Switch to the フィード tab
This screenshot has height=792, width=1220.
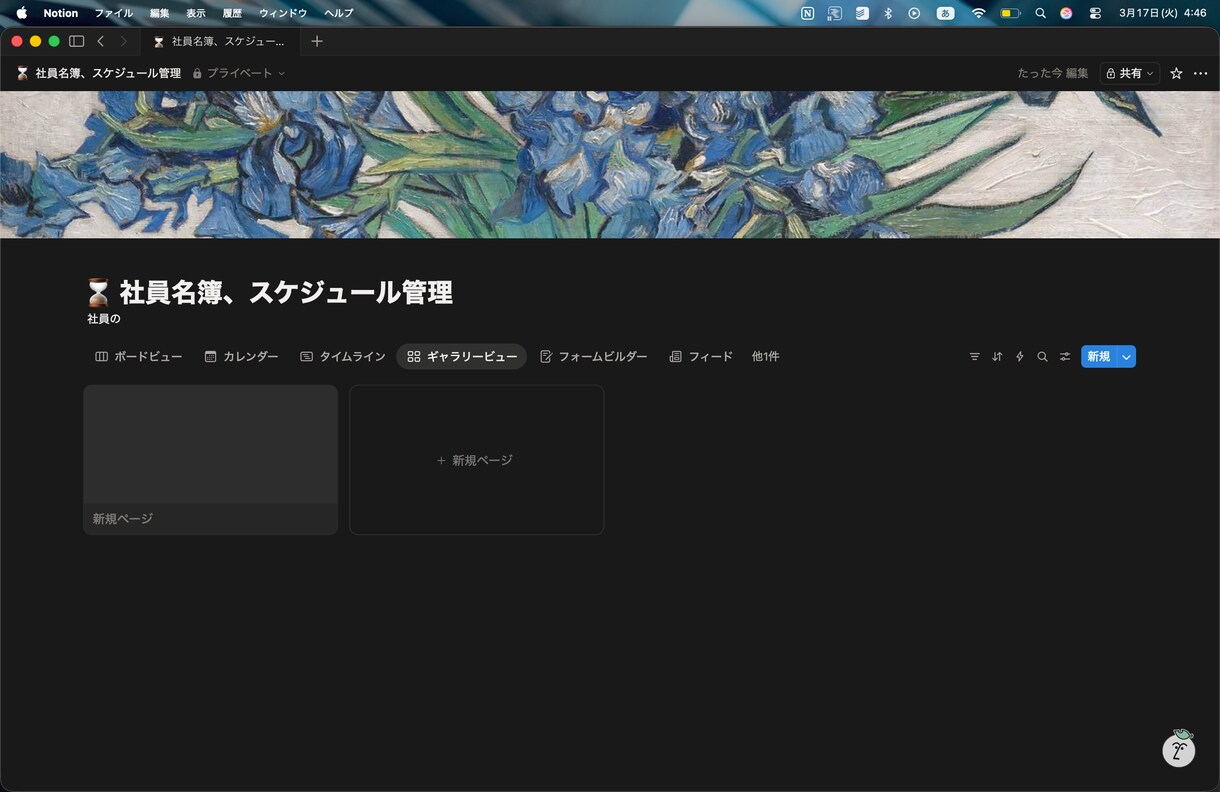700,357
